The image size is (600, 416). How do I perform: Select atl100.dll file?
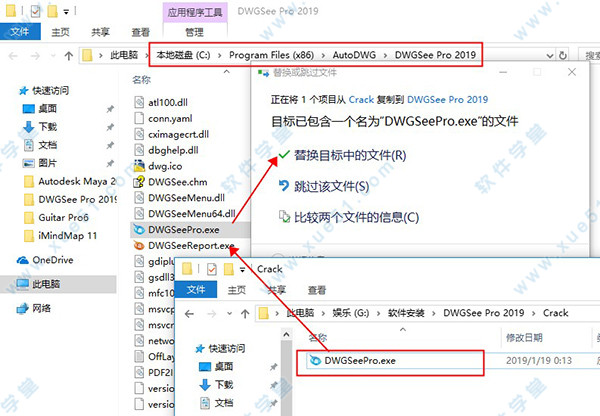168,103
